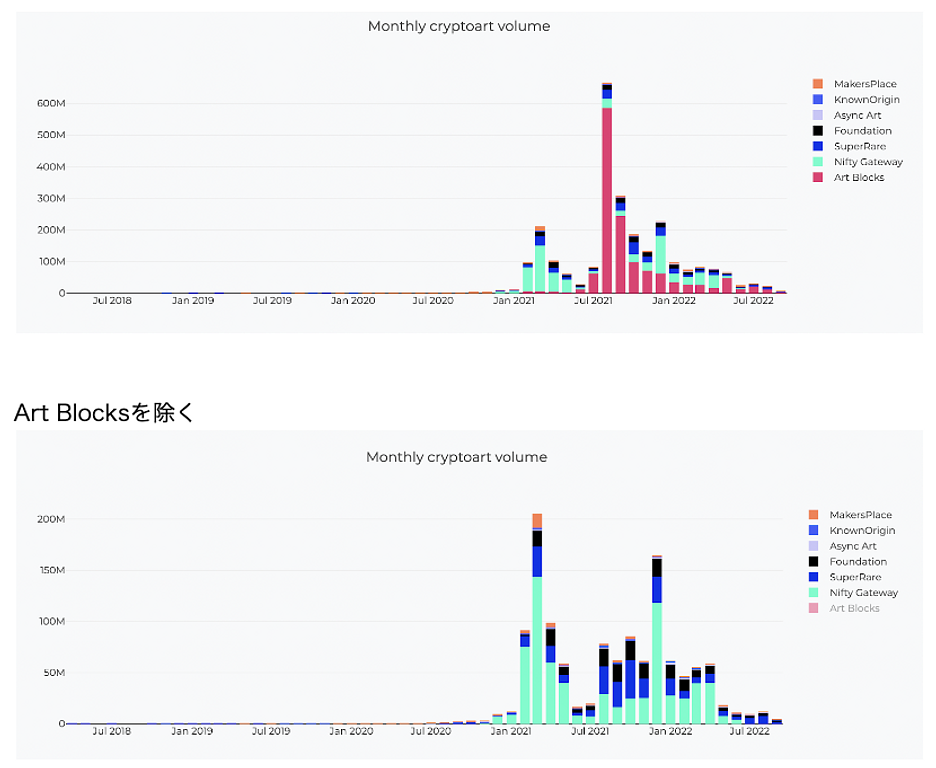The image size is (936, 768).
Task: Hide Foundation series in bottom chart legend
Action: coord(857,562)
